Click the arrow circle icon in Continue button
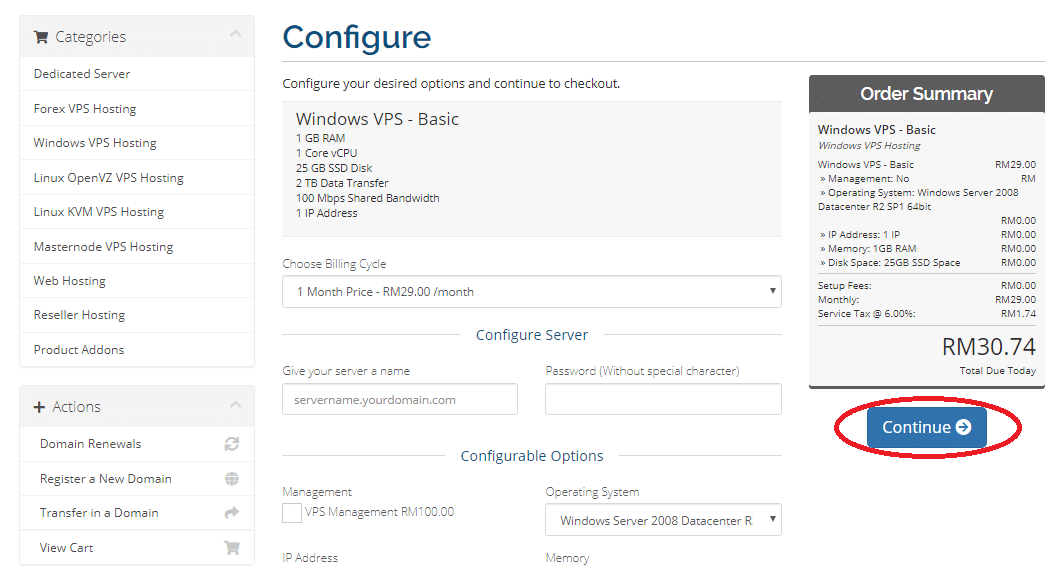 coord(963,427)
